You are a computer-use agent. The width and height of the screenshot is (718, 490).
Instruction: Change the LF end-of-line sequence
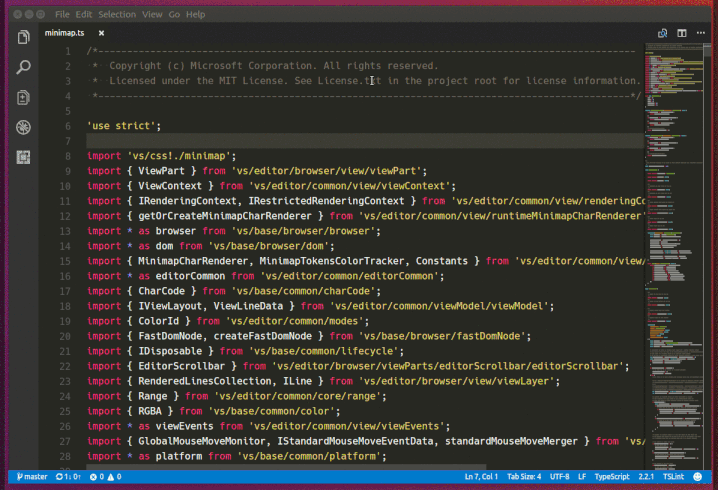tap(582, 477)
